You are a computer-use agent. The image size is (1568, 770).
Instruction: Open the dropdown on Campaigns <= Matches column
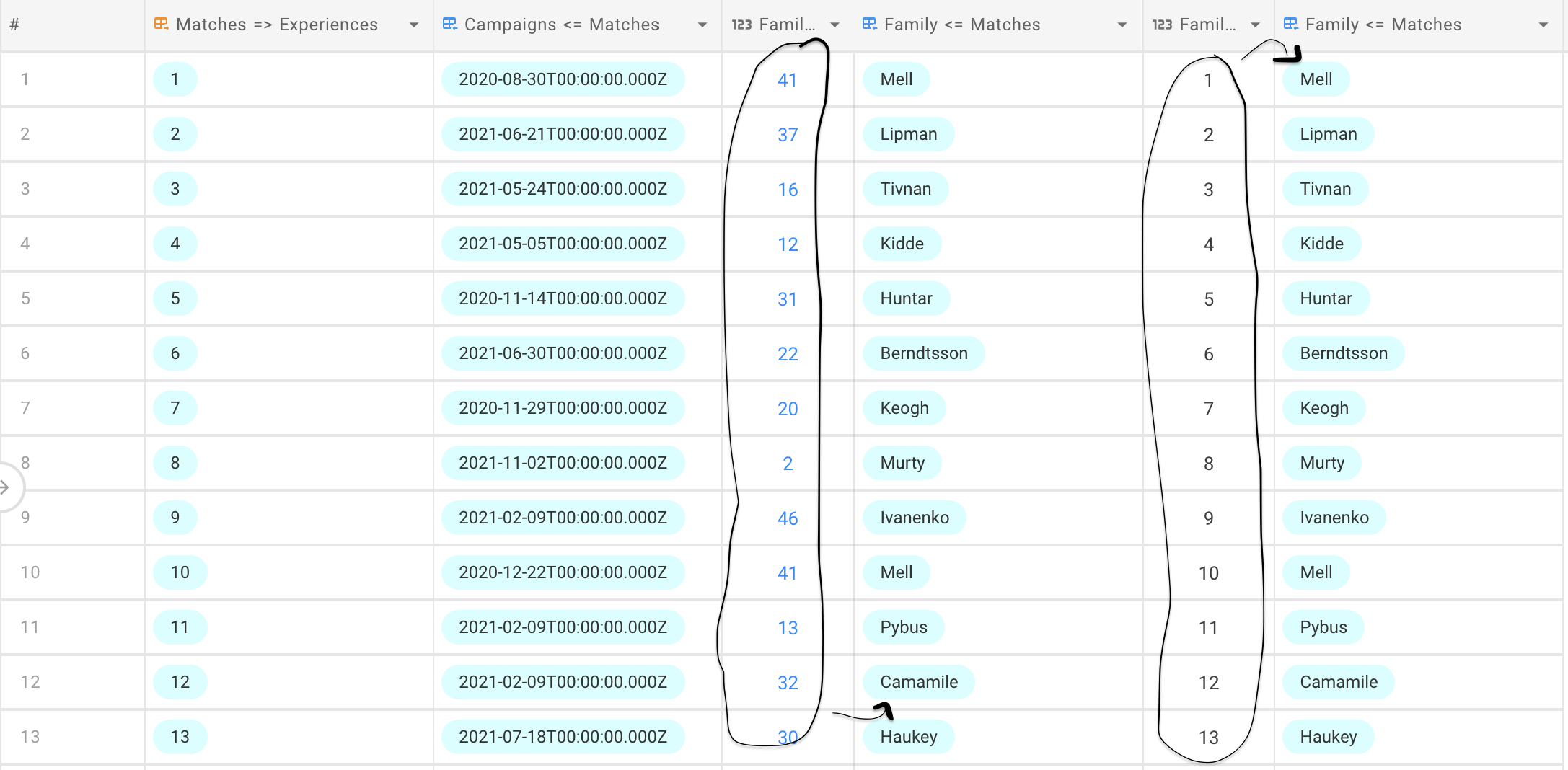pos(702,24)
